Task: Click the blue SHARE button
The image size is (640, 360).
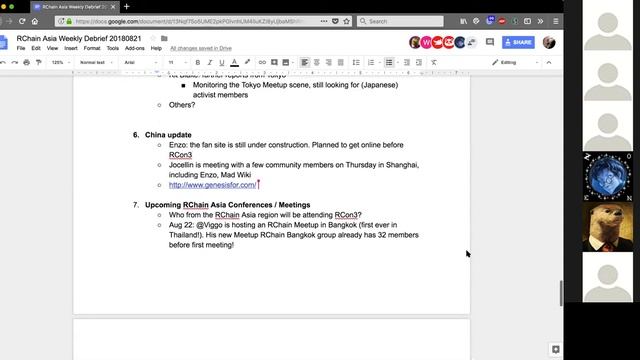Action: click(518, 42)
